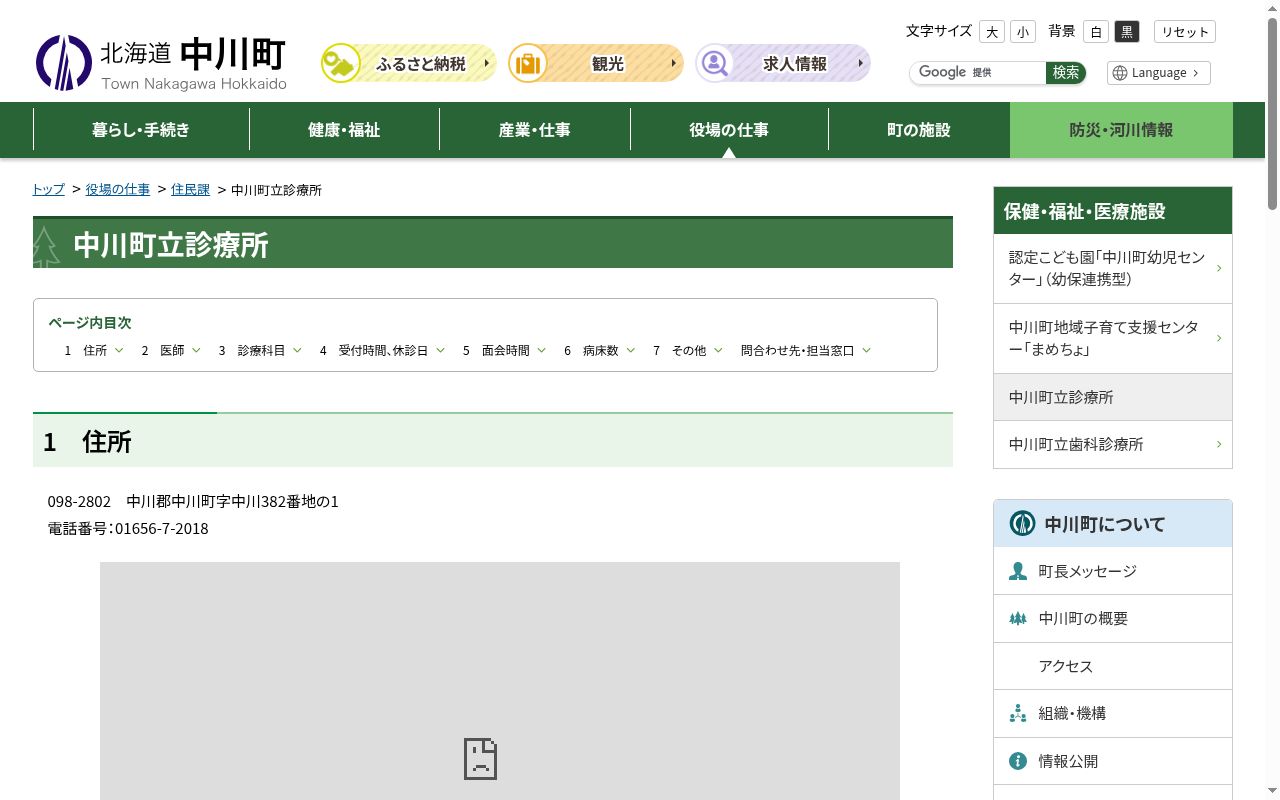Click the tree icon beside 中川町の概要
Viewport: 1280px width, 800px height.
pos(1018,618)
